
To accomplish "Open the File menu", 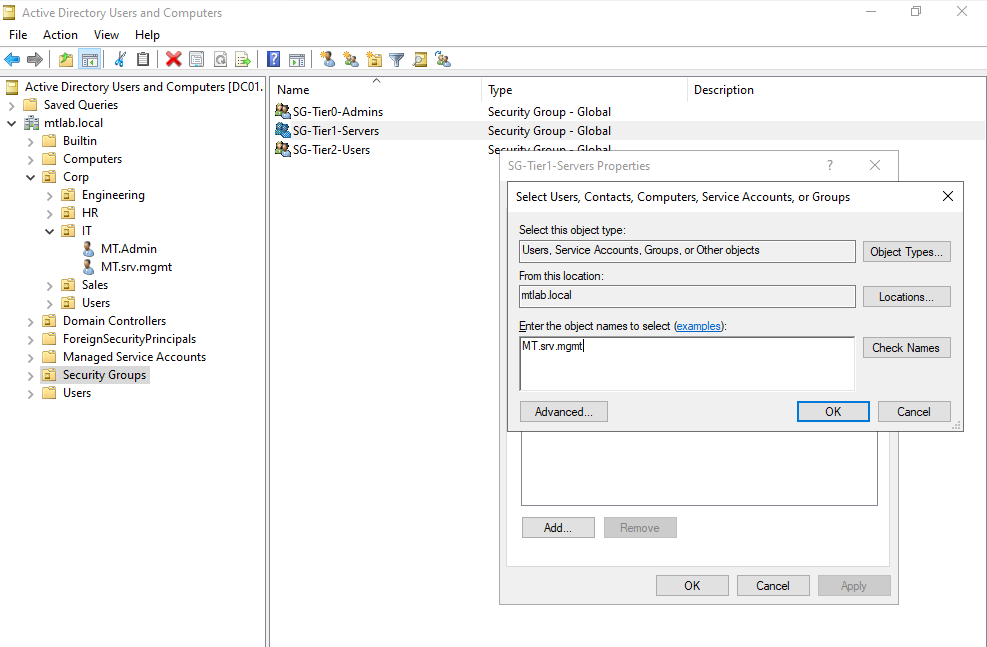I will tap(18, 35).
